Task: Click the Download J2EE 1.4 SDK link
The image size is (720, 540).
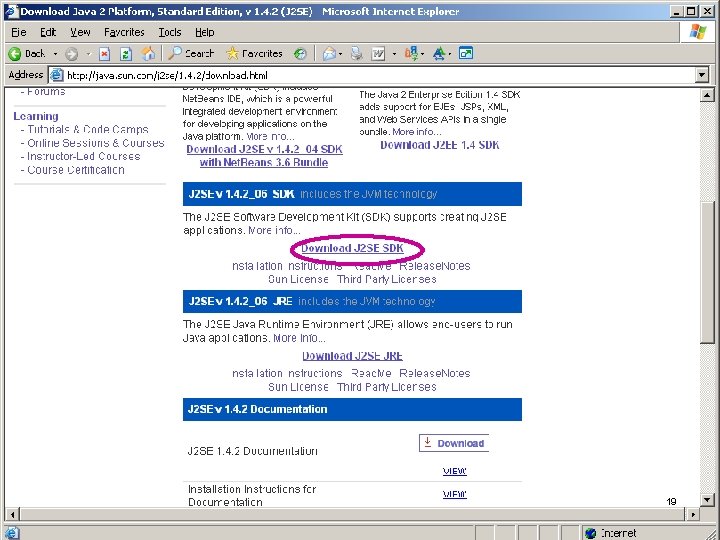Action: [439, 145]
